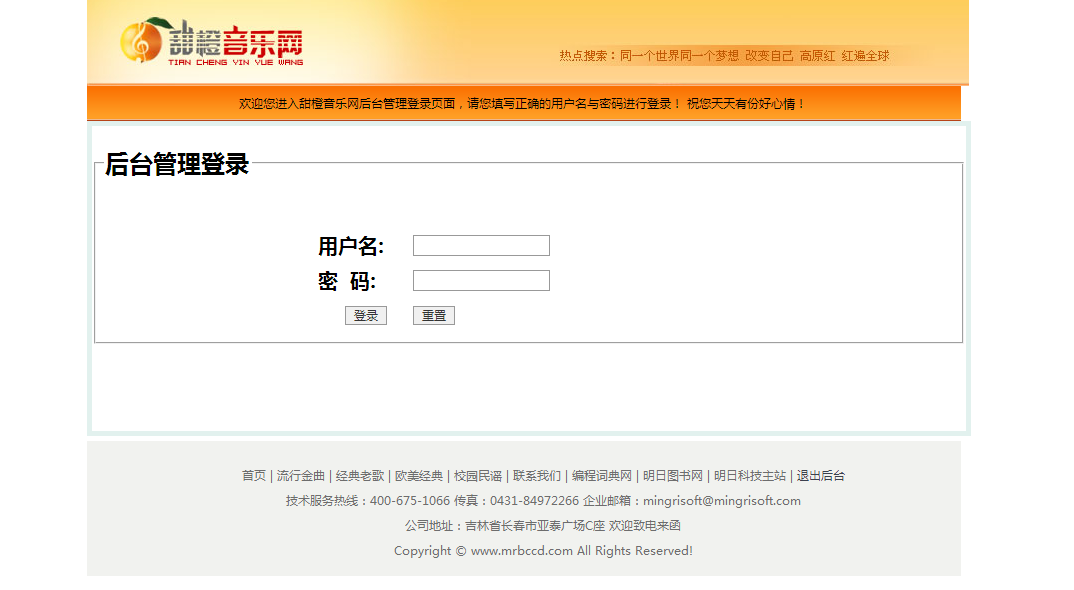Click the 甜橙音乐网 orange logo

212,42
